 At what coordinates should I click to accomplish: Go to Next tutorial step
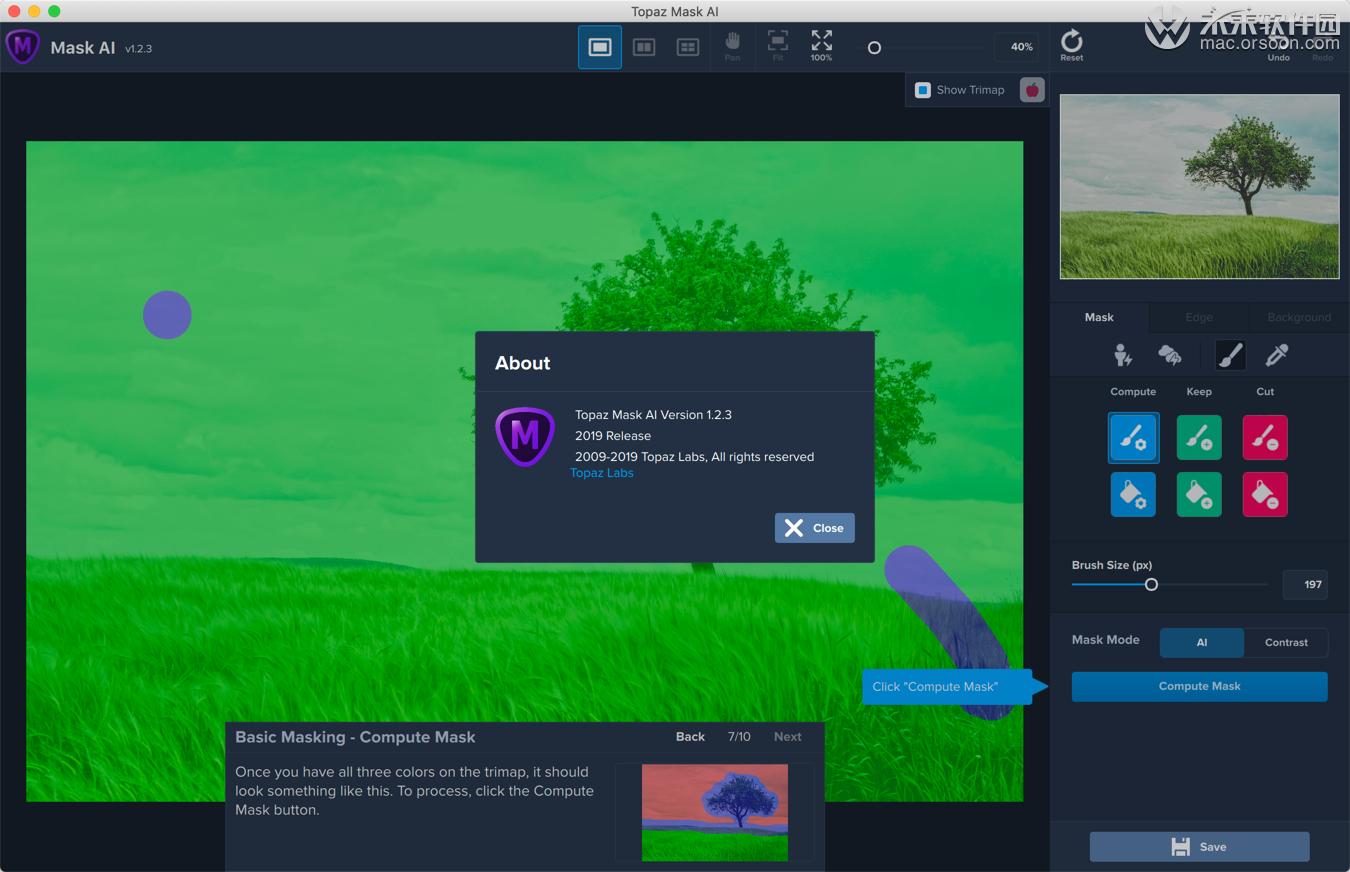787,736
